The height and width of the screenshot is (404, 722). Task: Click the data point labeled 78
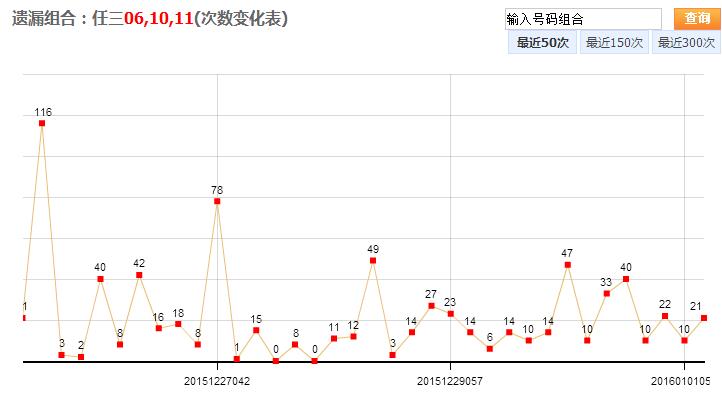click(217, 201)
